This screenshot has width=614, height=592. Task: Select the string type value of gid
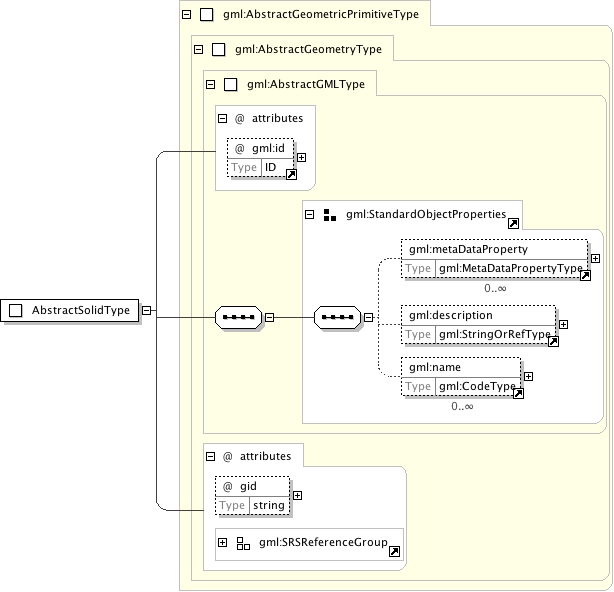pos(269,505)
